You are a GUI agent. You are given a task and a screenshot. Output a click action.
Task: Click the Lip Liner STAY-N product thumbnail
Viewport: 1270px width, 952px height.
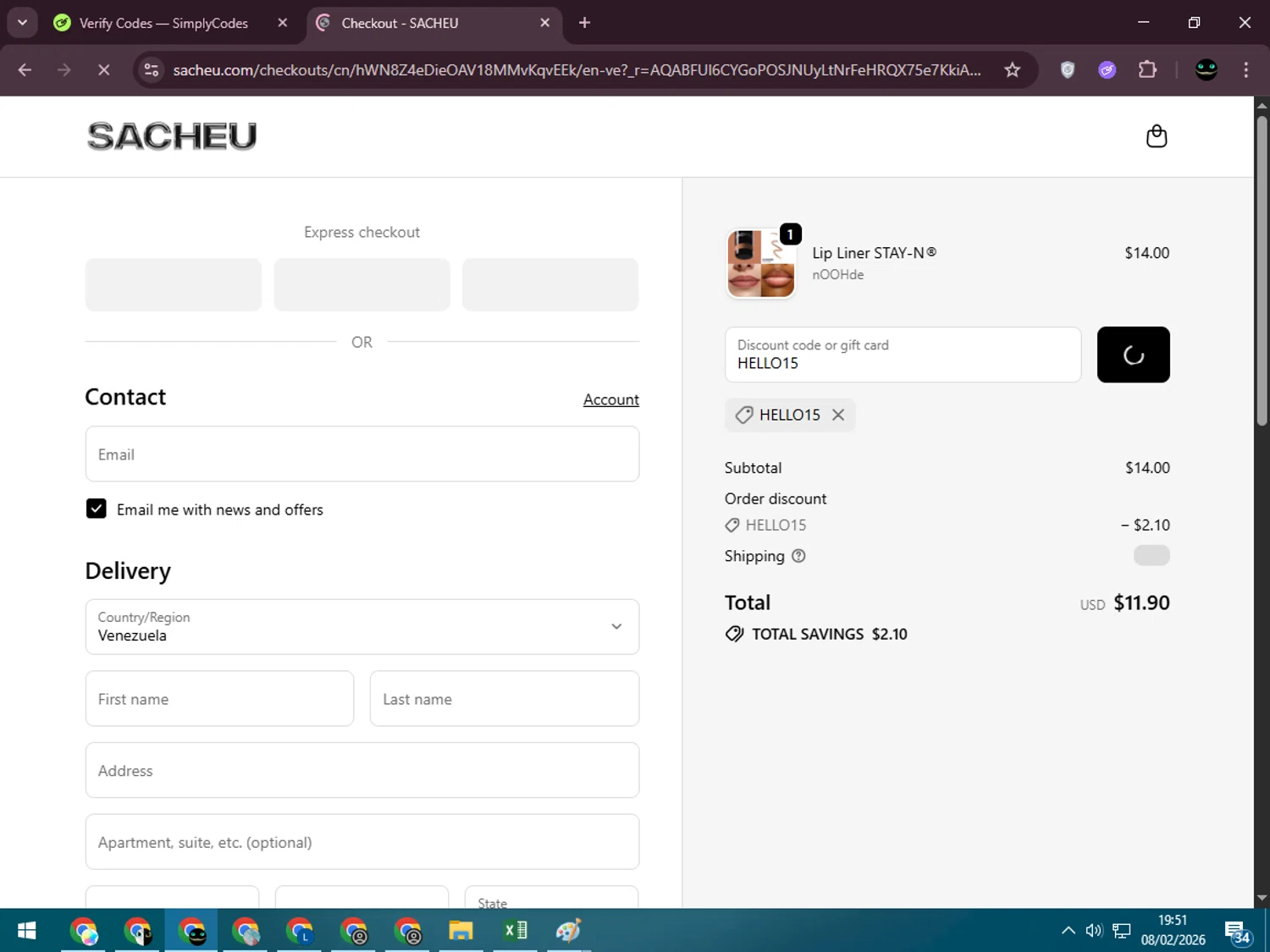(760, 263)
